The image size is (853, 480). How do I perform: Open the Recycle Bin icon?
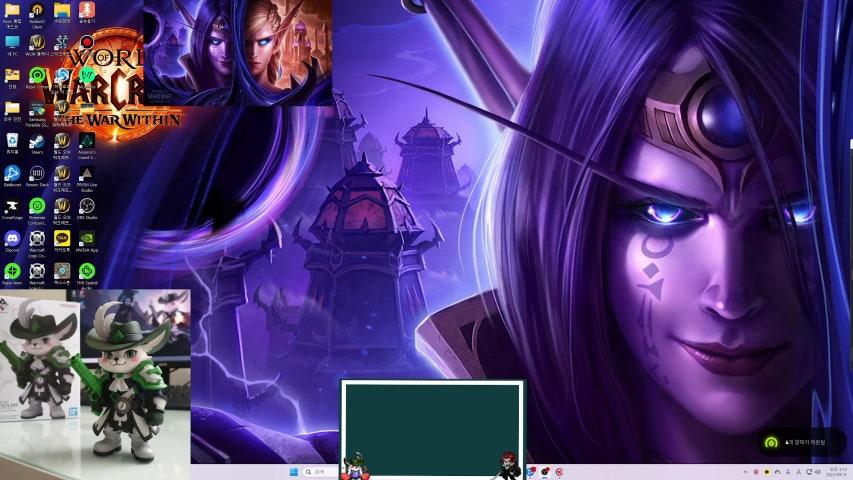tap(12, 144)
